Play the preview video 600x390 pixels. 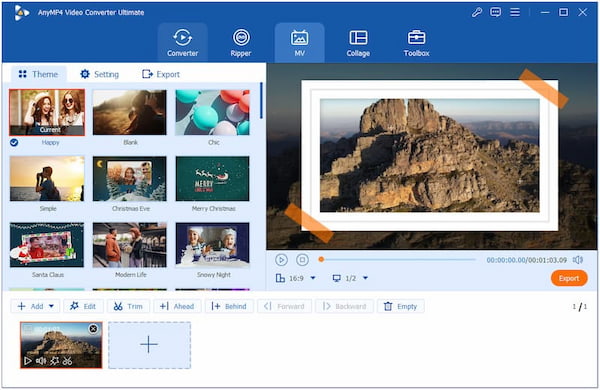tap(281, 260)
